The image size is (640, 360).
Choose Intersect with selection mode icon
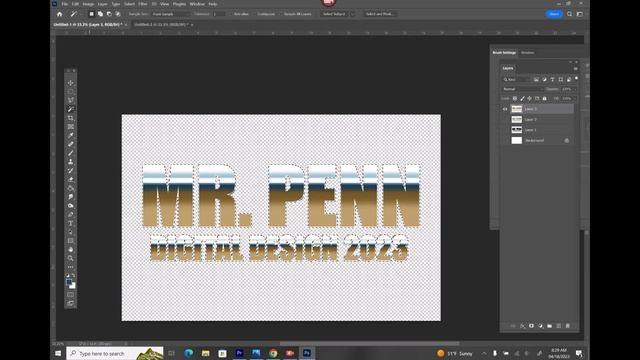118,14
